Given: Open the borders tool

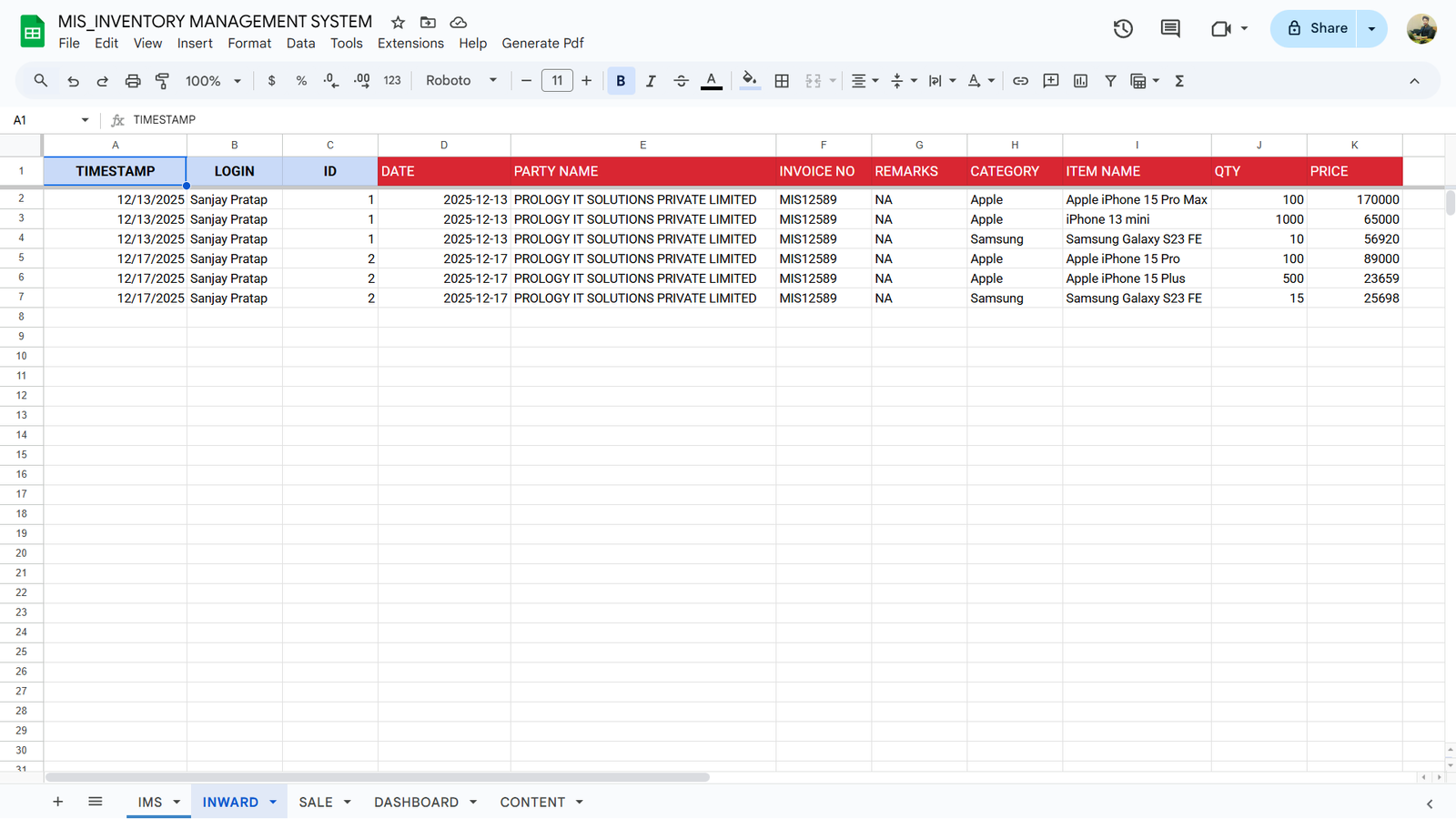Looking at the screenshot, I should pos(782,81).
